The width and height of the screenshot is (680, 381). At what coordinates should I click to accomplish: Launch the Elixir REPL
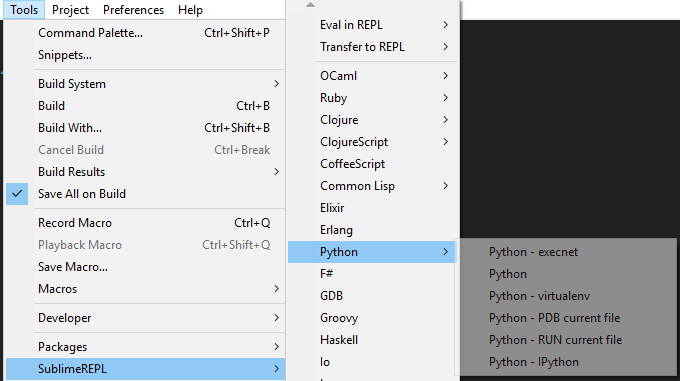(372, 208)
